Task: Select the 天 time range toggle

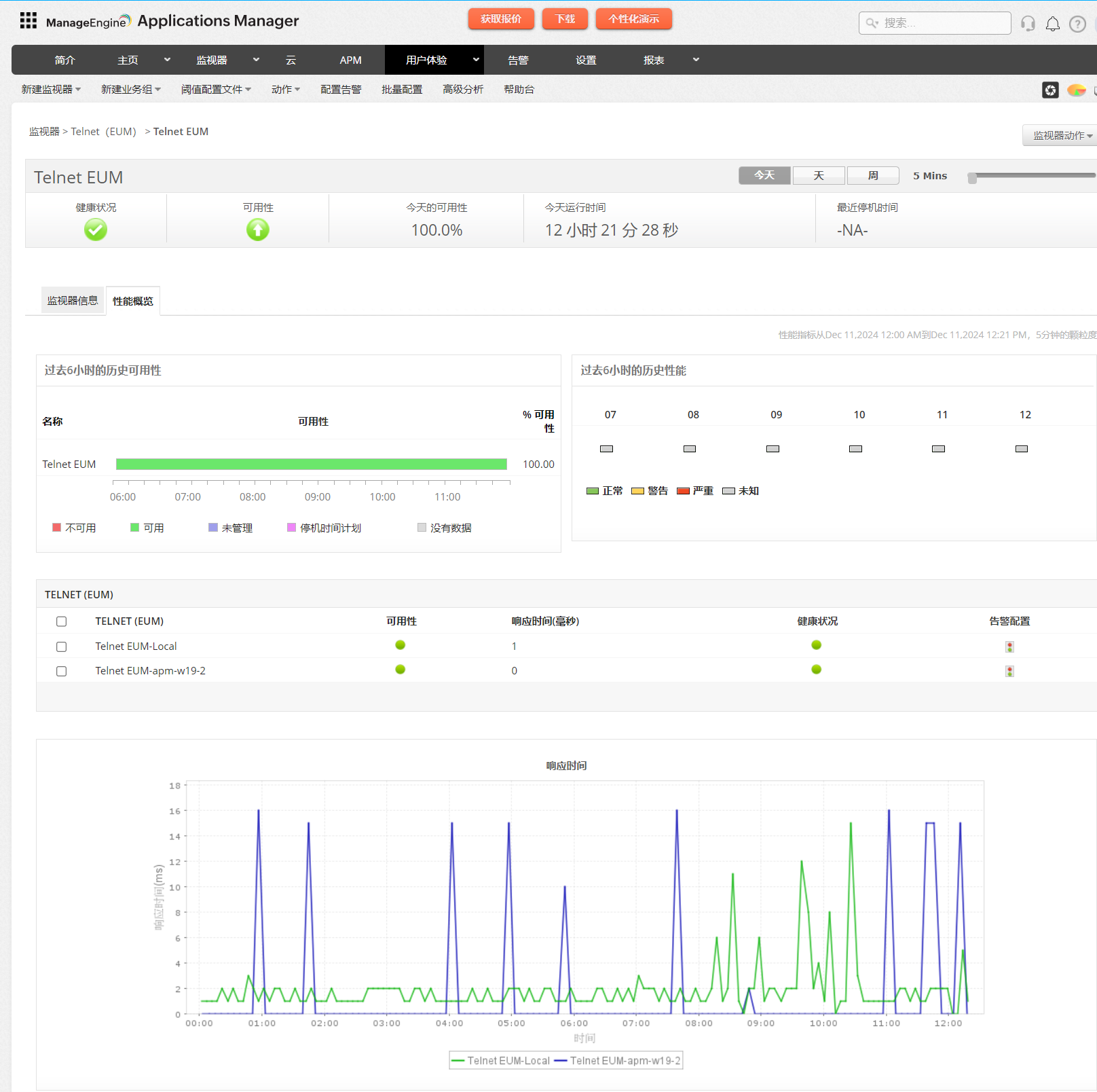Action: tap(819, 175)
